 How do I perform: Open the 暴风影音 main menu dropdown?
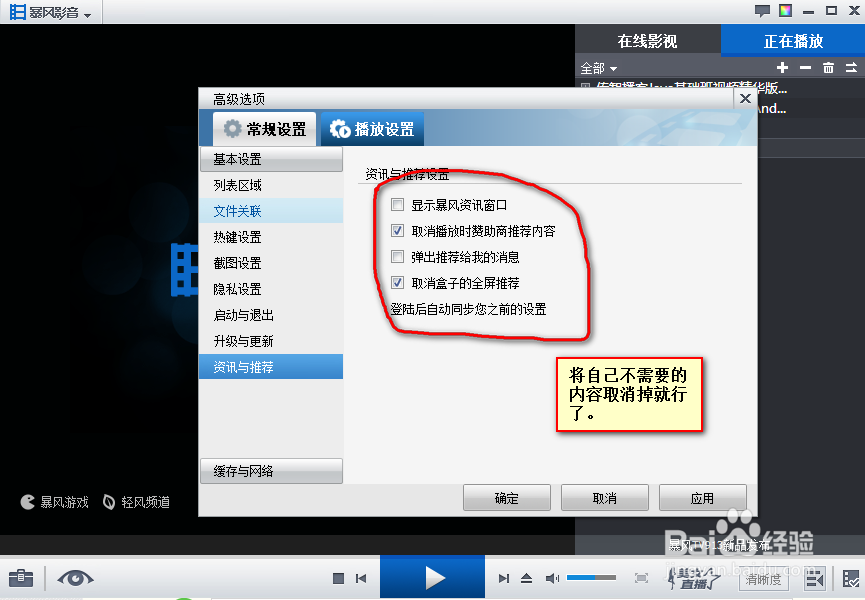[51, 12]
